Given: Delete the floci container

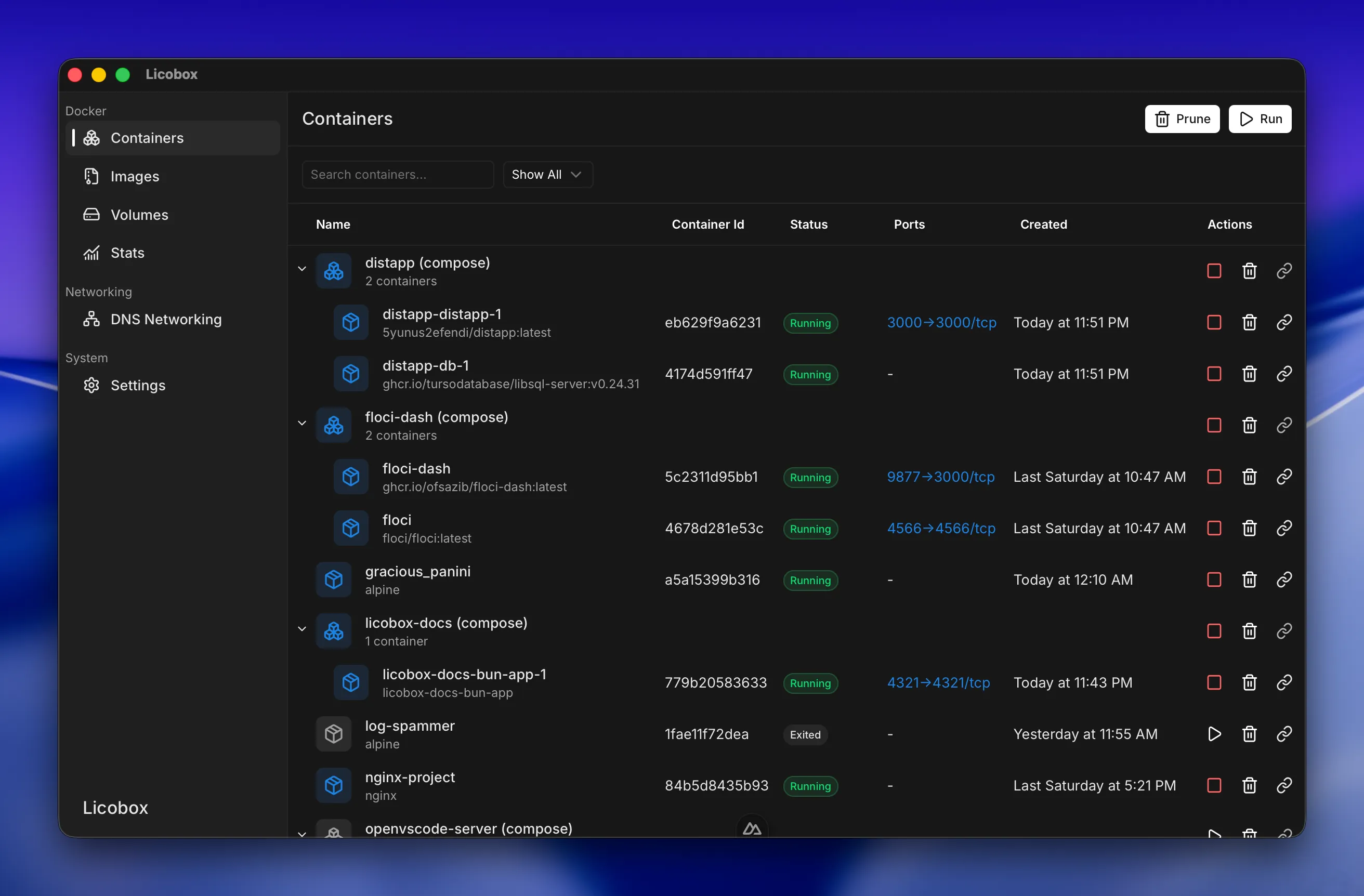Looking at the screenshot, I should [x=1249, y=528].
